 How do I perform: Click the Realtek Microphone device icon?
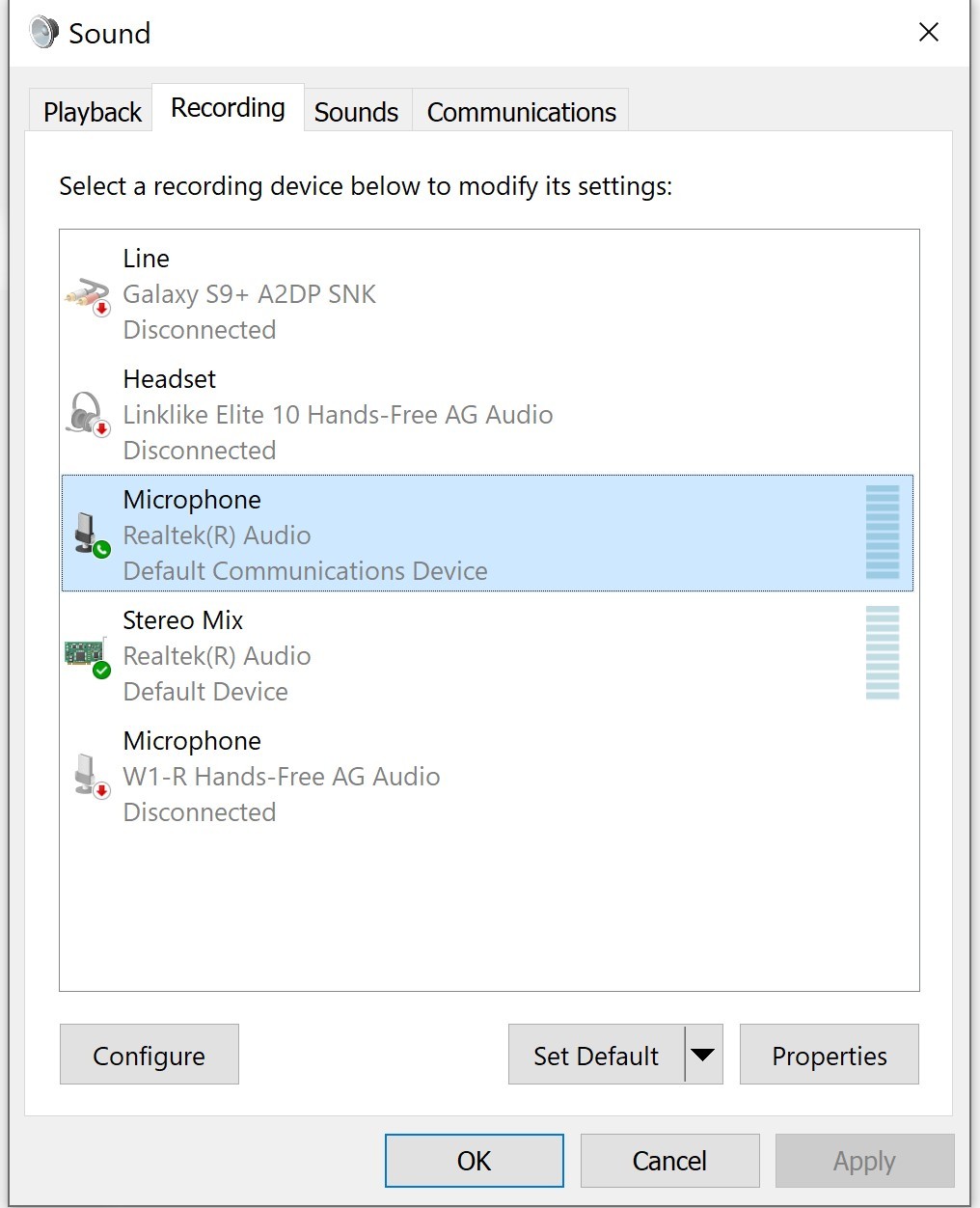[90, 535]
